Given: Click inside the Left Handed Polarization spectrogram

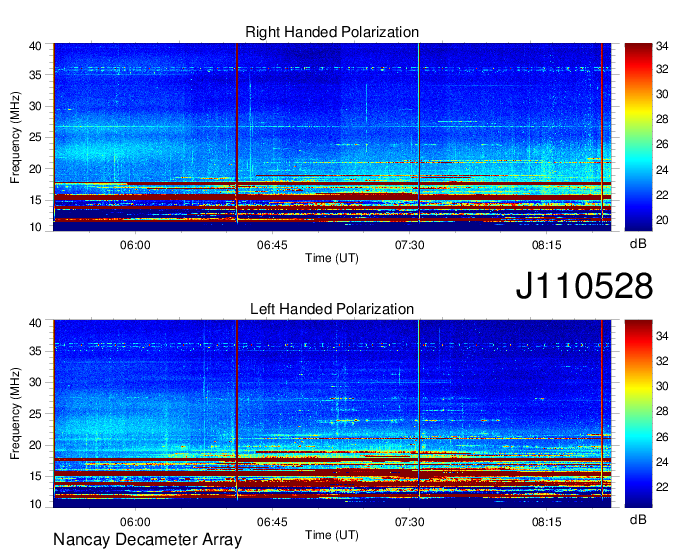Looking at the screenshot, I should pyautogui.click(x=332, y=414).
